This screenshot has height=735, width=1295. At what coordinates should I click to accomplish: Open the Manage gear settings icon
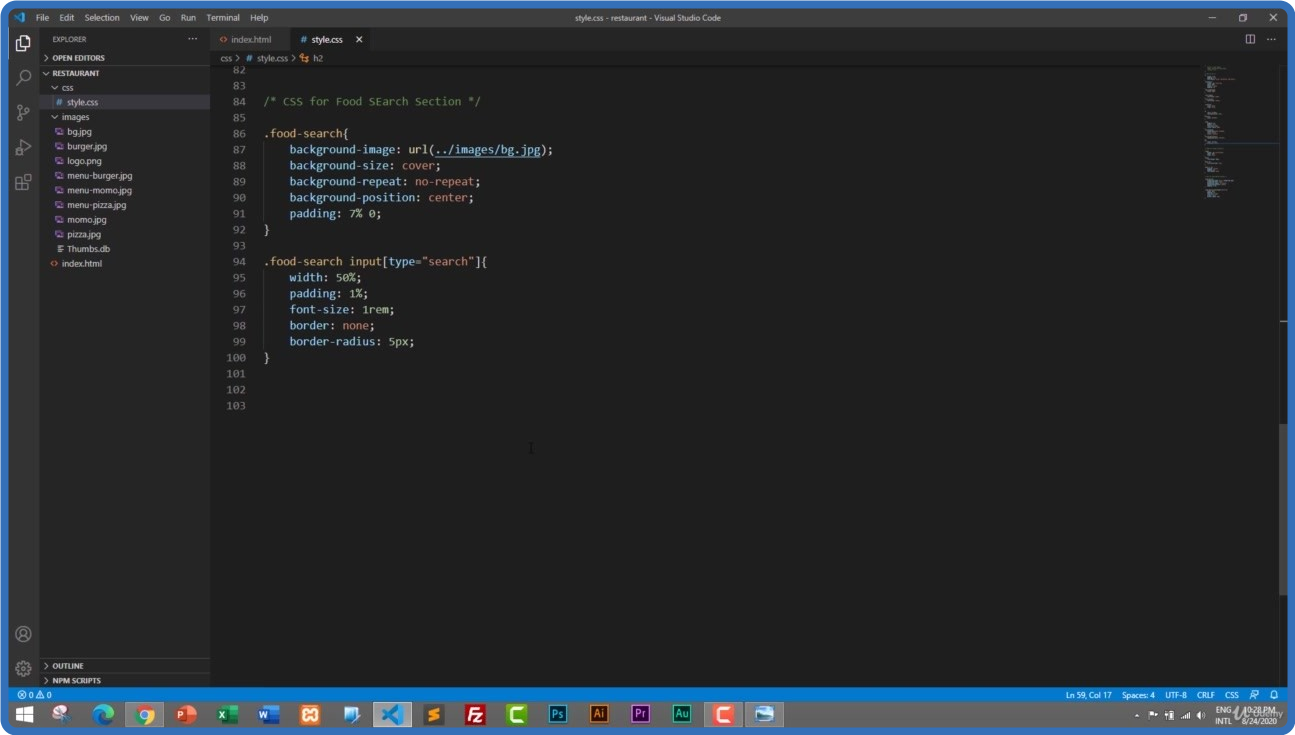click(23, 668)
